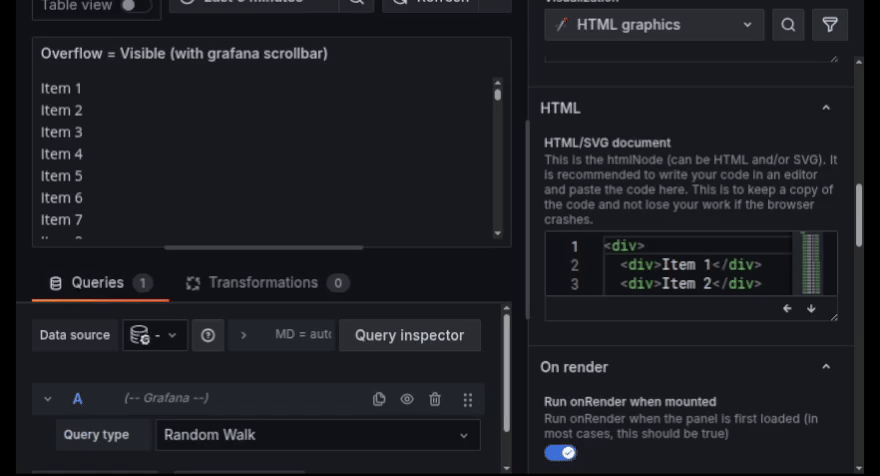Collapse query row A chevron

[48, 399]
